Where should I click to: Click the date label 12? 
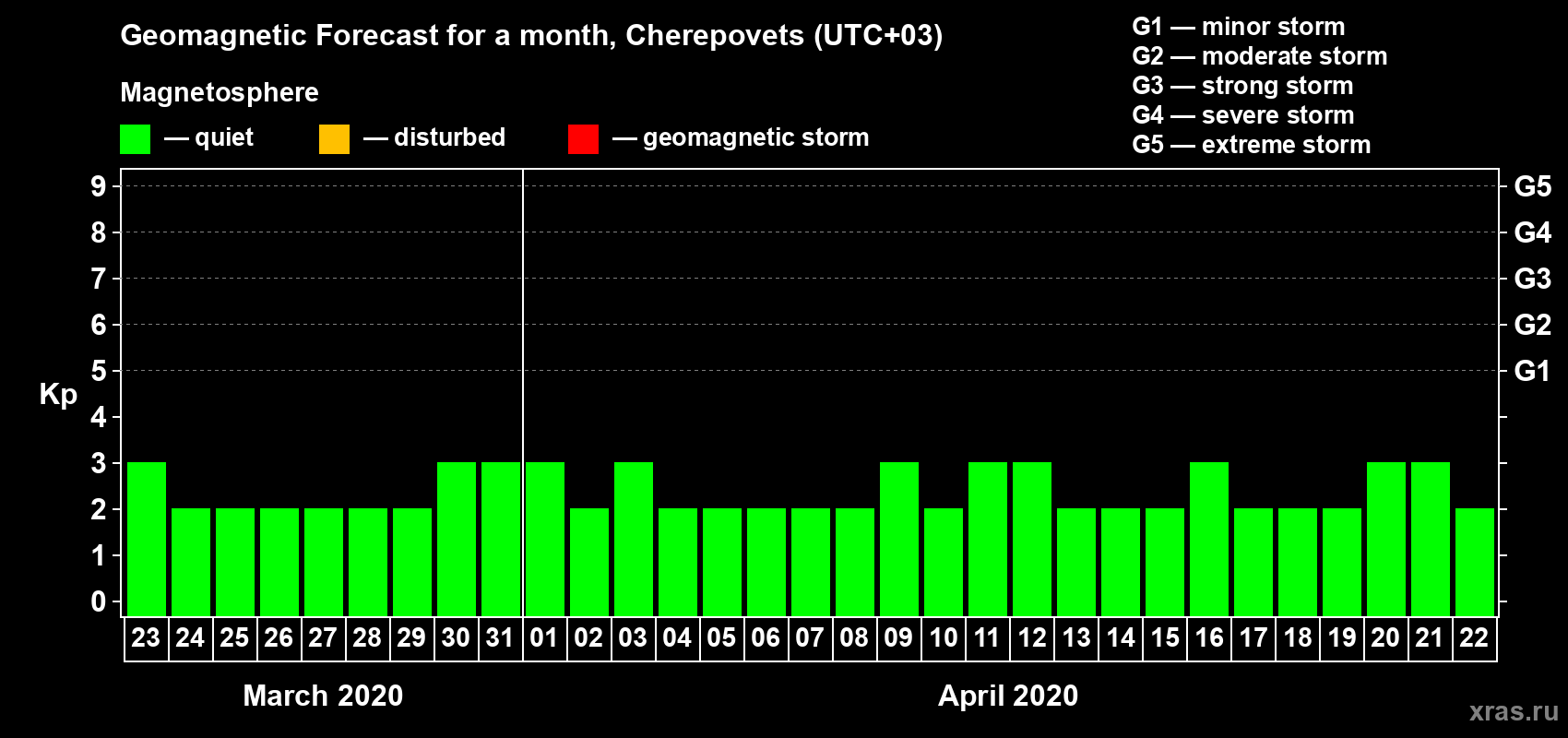coord(1031,637)
